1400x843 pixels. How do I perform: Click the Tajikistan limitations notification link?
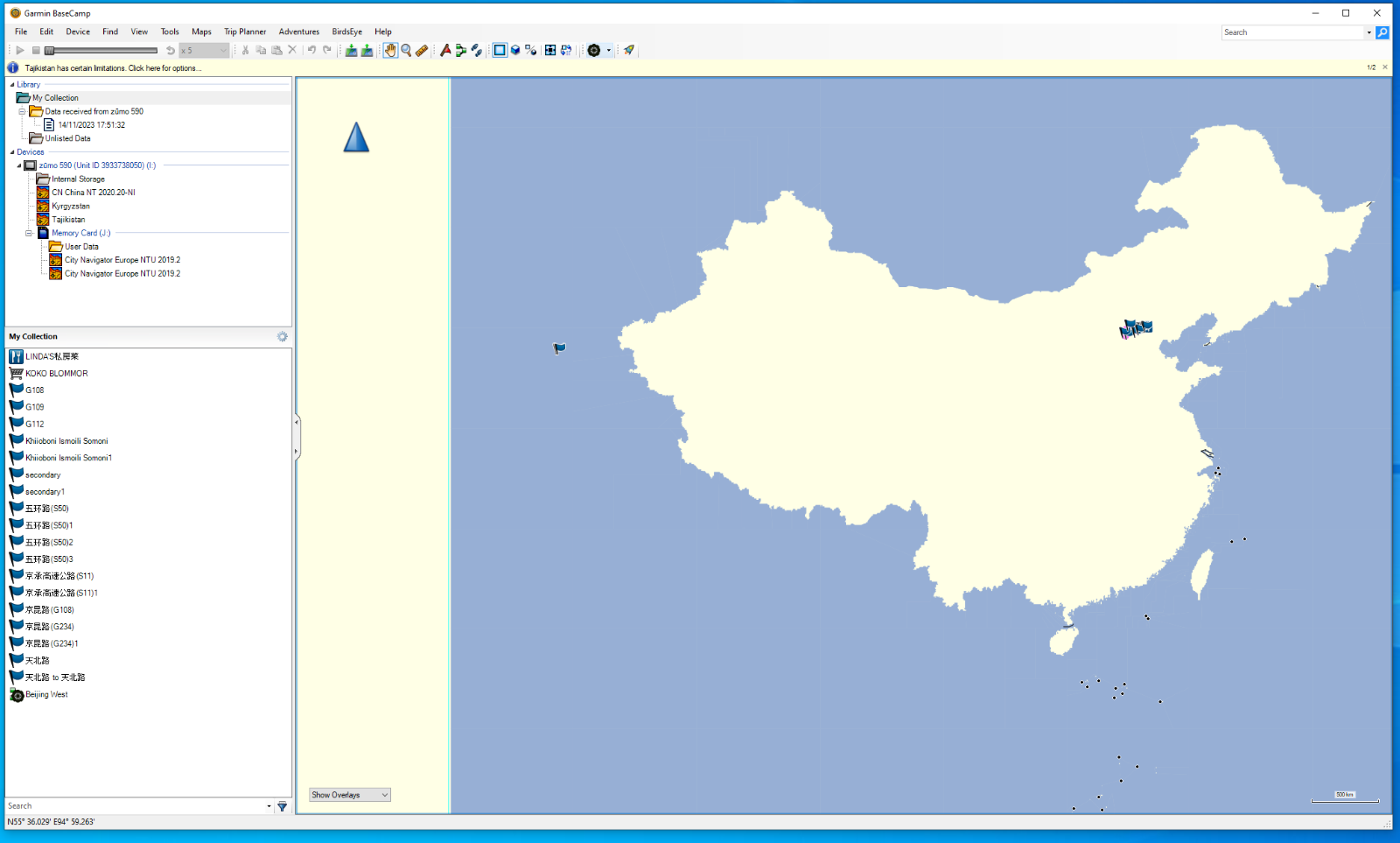click(113, 67)
